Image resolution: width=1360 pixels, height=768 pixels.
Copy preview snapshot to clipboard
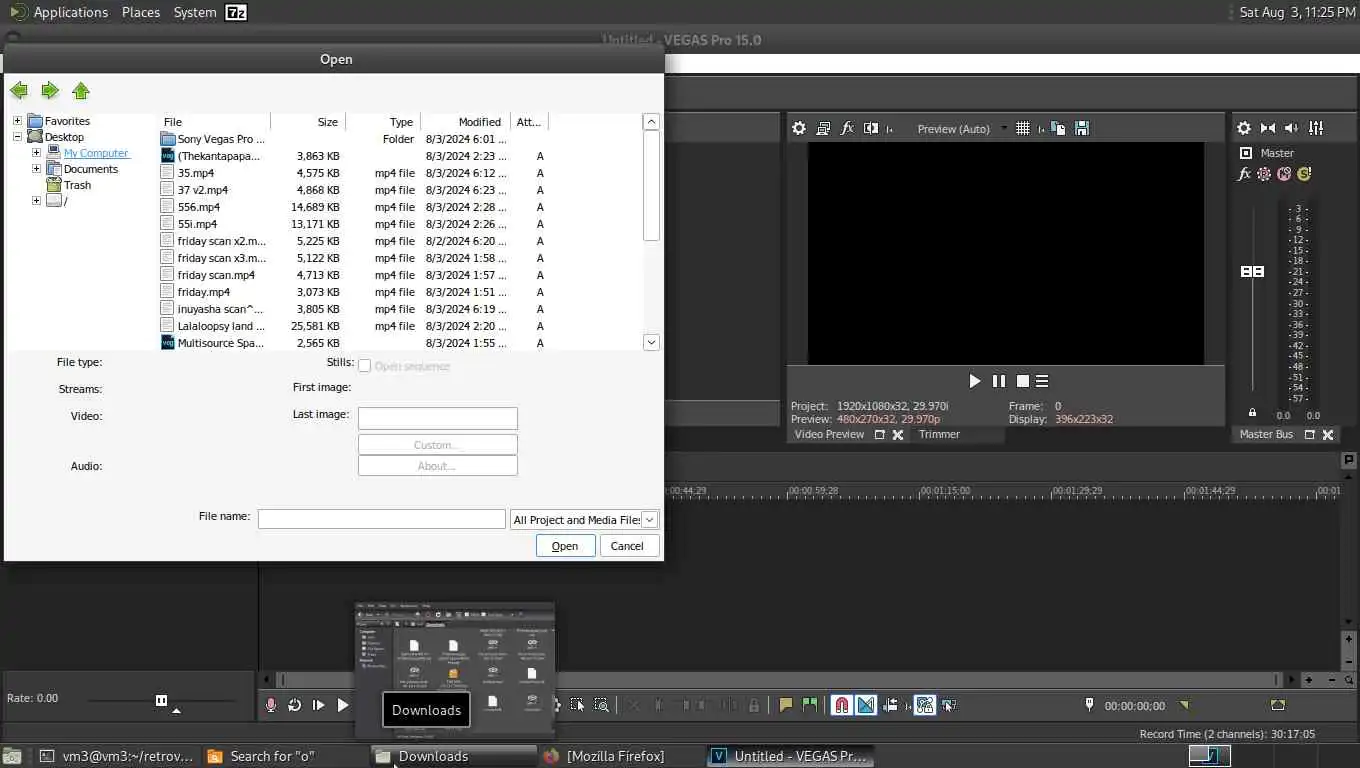click(1058, 128)
